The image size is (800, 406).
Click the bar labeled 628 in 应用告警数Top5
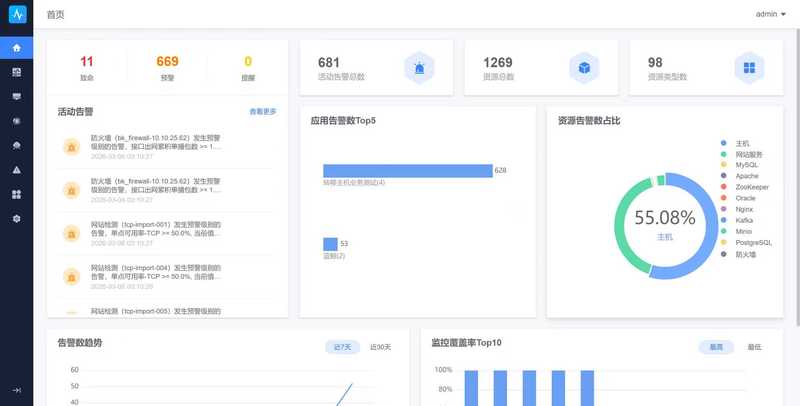(x=407, y=171)
